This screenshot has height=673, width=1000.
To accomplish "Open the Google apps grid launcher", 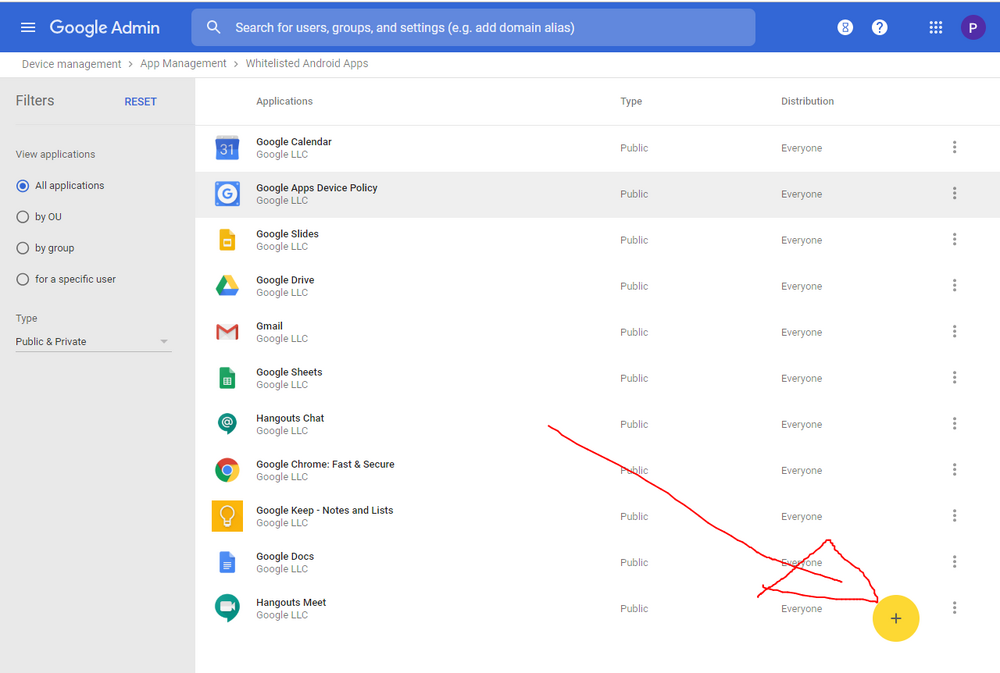I will click(x=936, y=27).
